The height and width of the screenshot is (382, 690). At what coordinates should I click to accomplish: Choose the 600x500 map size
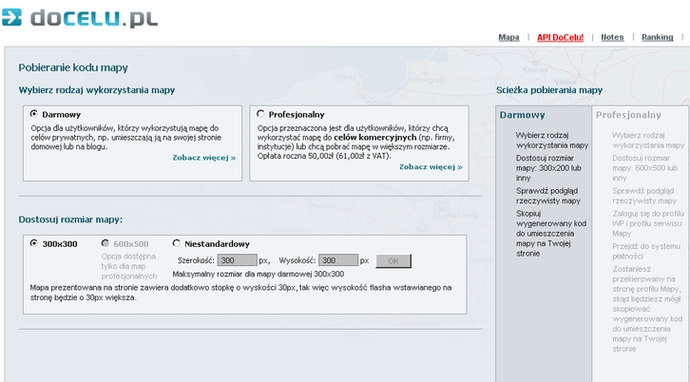[105, 243]
